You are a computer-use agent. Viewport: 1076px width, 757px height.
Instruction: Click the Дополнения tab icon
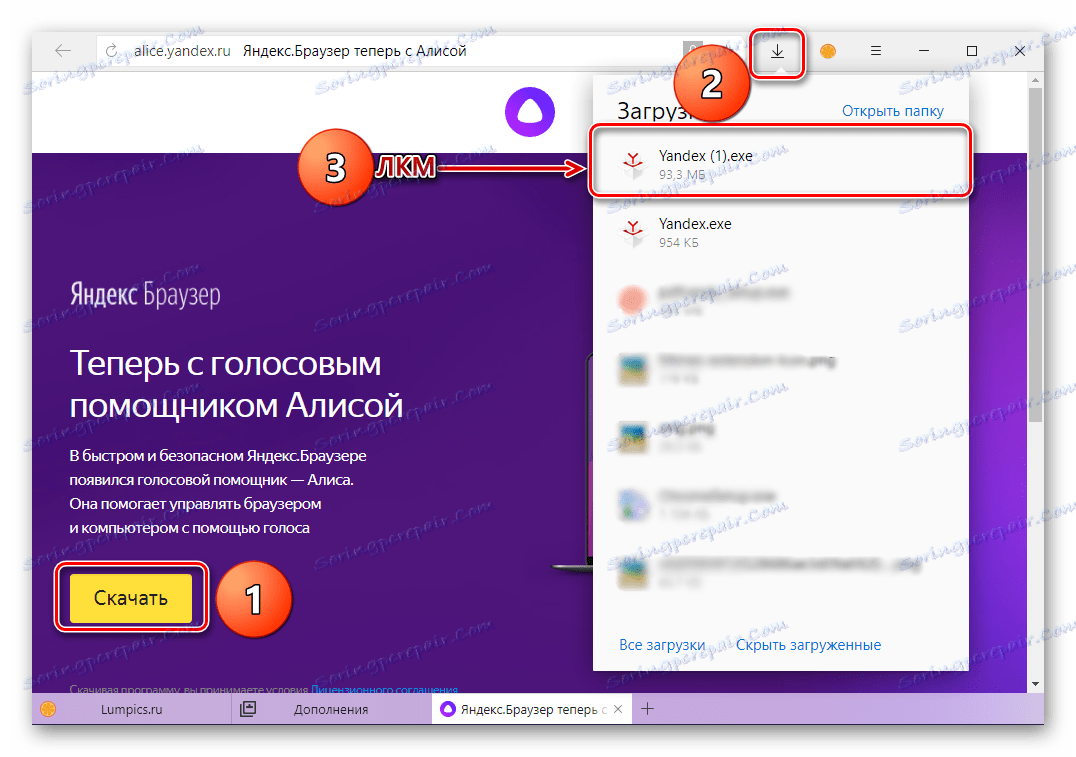(x=248, y=709)
